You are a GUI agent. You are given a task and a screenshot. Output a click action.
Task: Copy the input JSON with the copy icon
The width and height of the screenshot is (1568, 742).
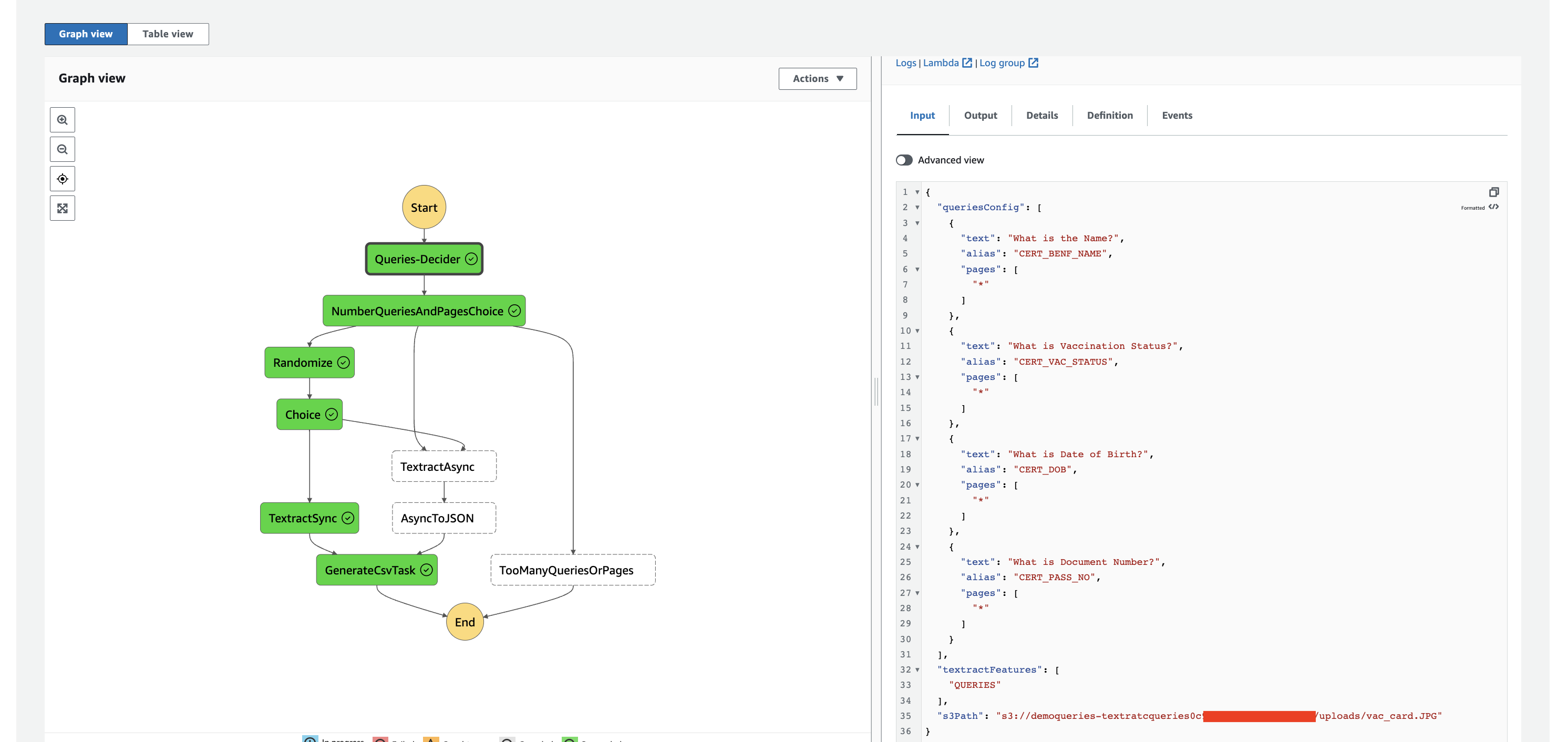(x=1493, y=192)
